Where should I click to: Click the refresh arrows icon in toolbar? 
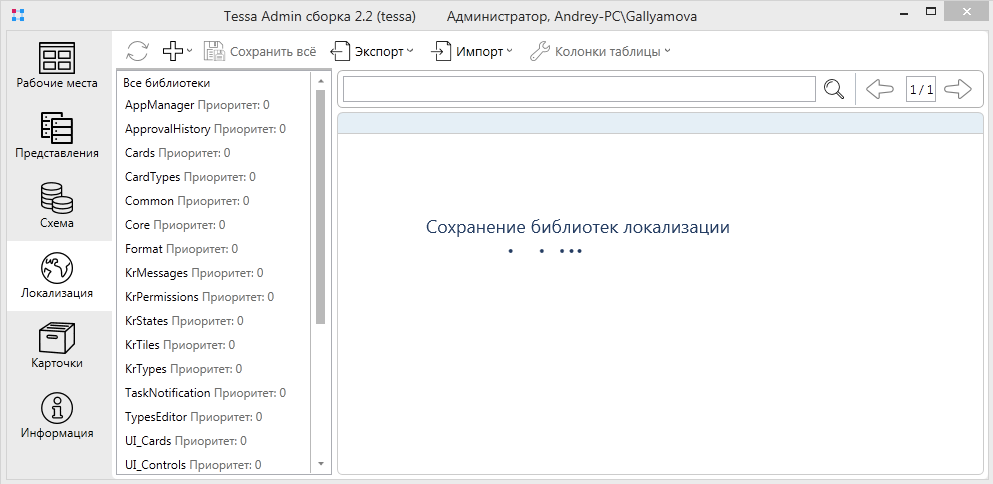138,51
